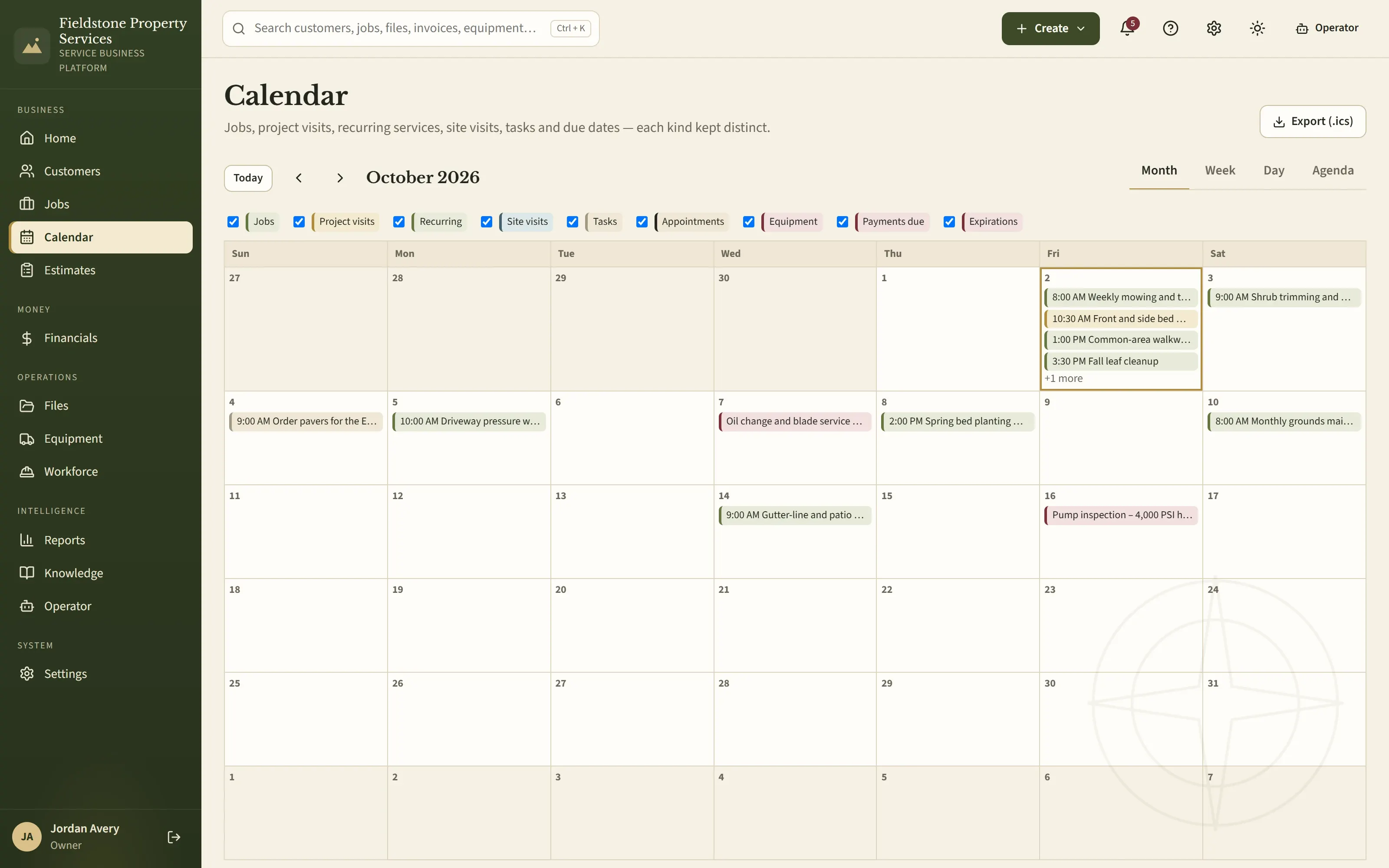The width and height of the screenshot is (1389, 868).
Task: Open 9:00 AM Order pavers task
Action: click(x=306, y=421)
